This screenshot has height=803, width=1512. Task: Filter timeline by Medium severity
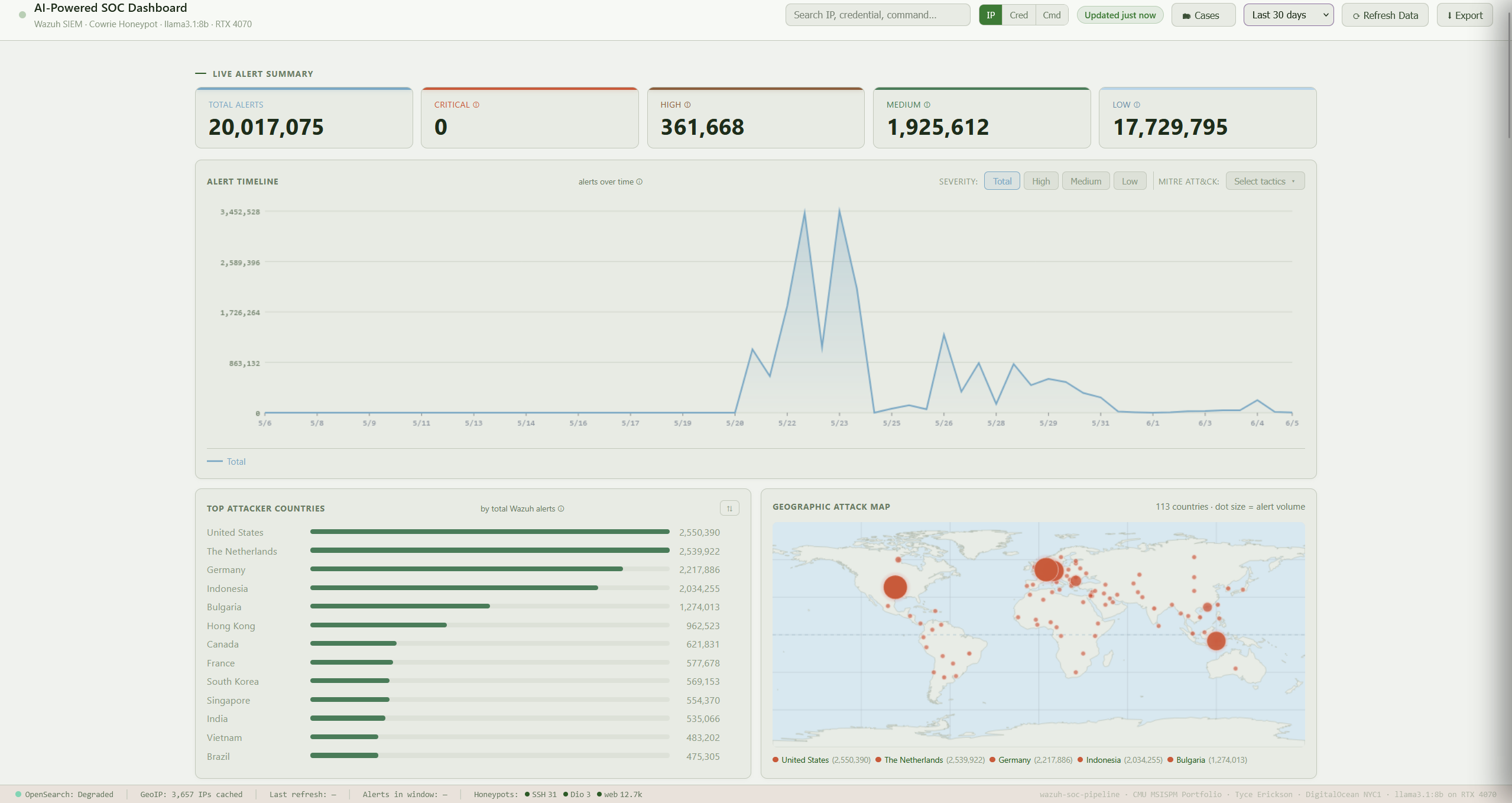[x=1086, y=182]
